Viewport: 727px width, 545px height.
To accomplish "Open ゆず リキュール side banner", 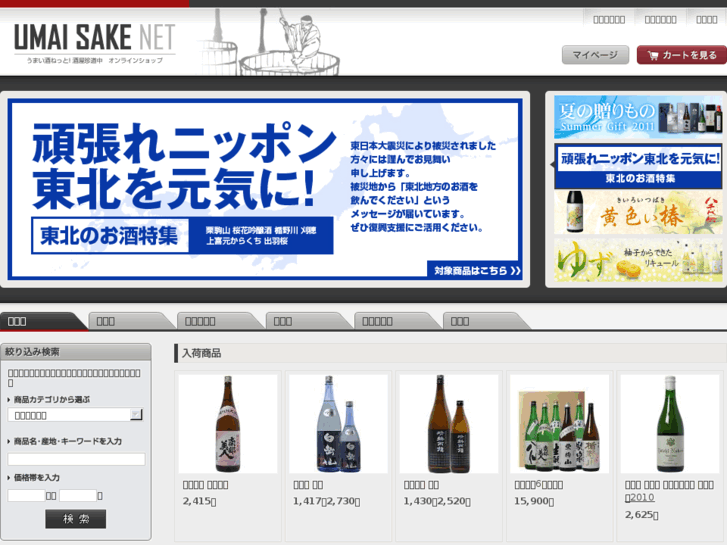I will (638, 260).
